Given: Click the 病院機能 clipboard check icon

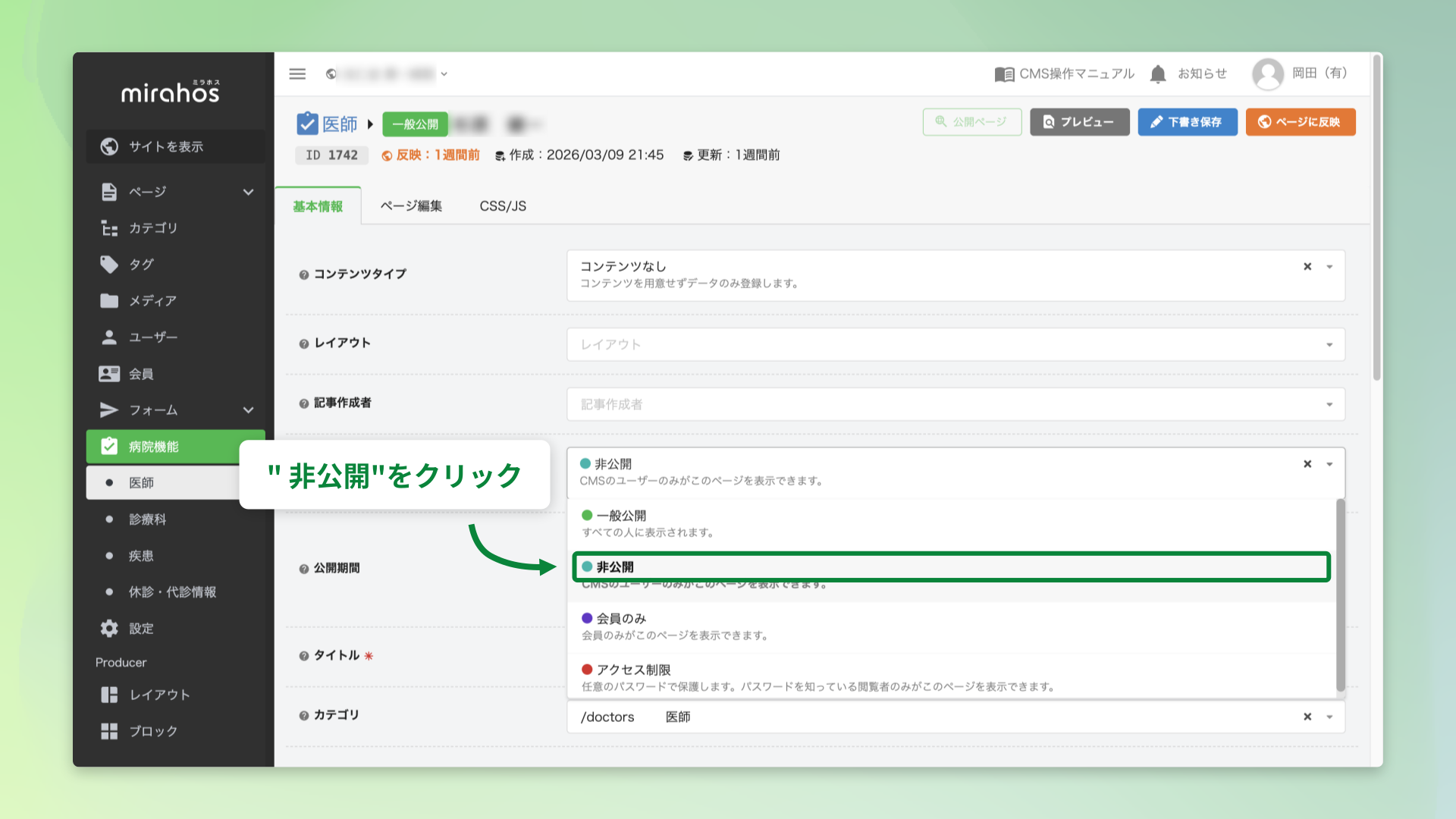Looking at the screenshot, I should (109, 446).
